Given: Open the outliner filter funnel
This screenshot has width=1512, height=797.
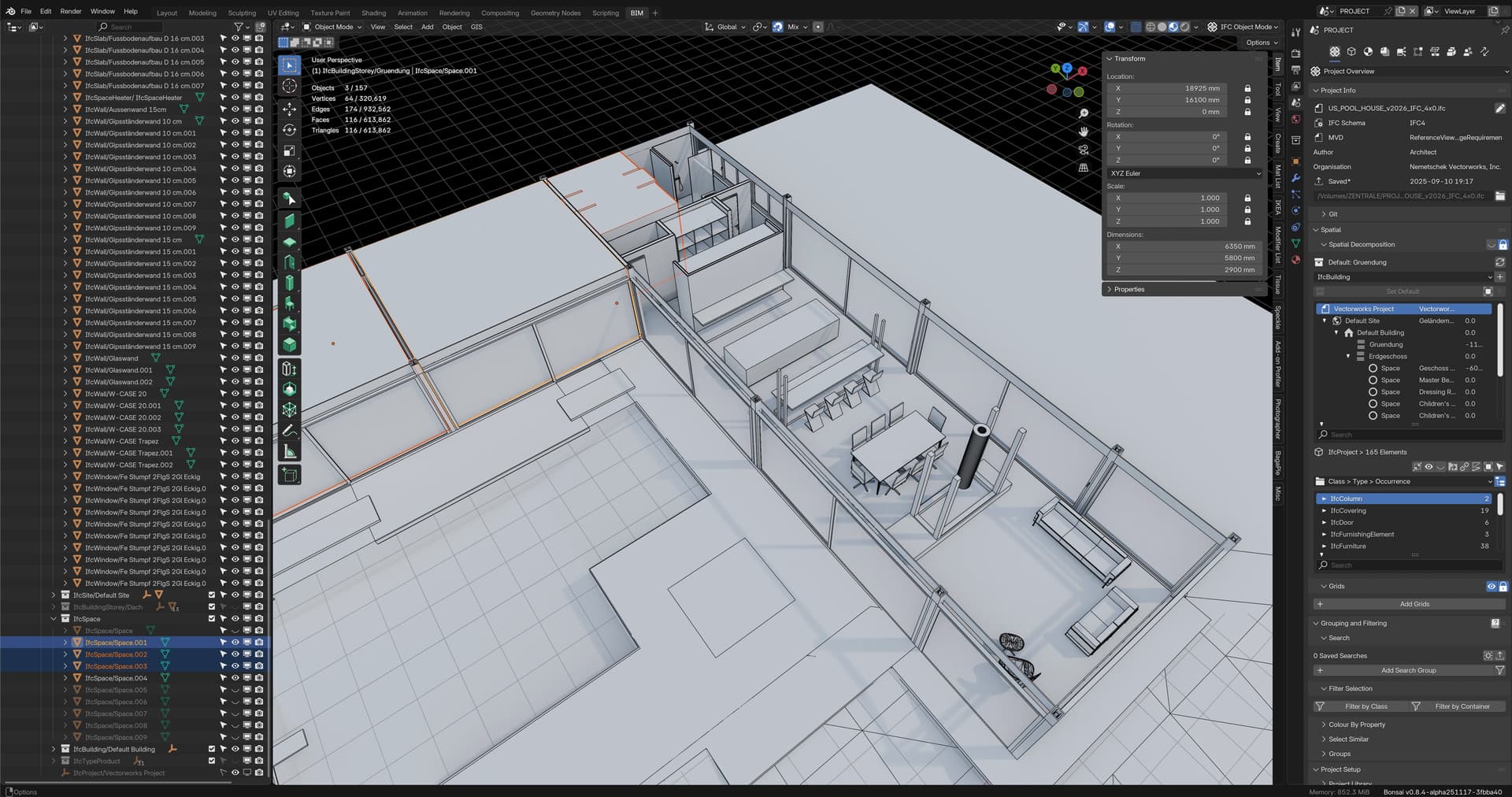Looking at the screenshot, I should pos(239,27).
